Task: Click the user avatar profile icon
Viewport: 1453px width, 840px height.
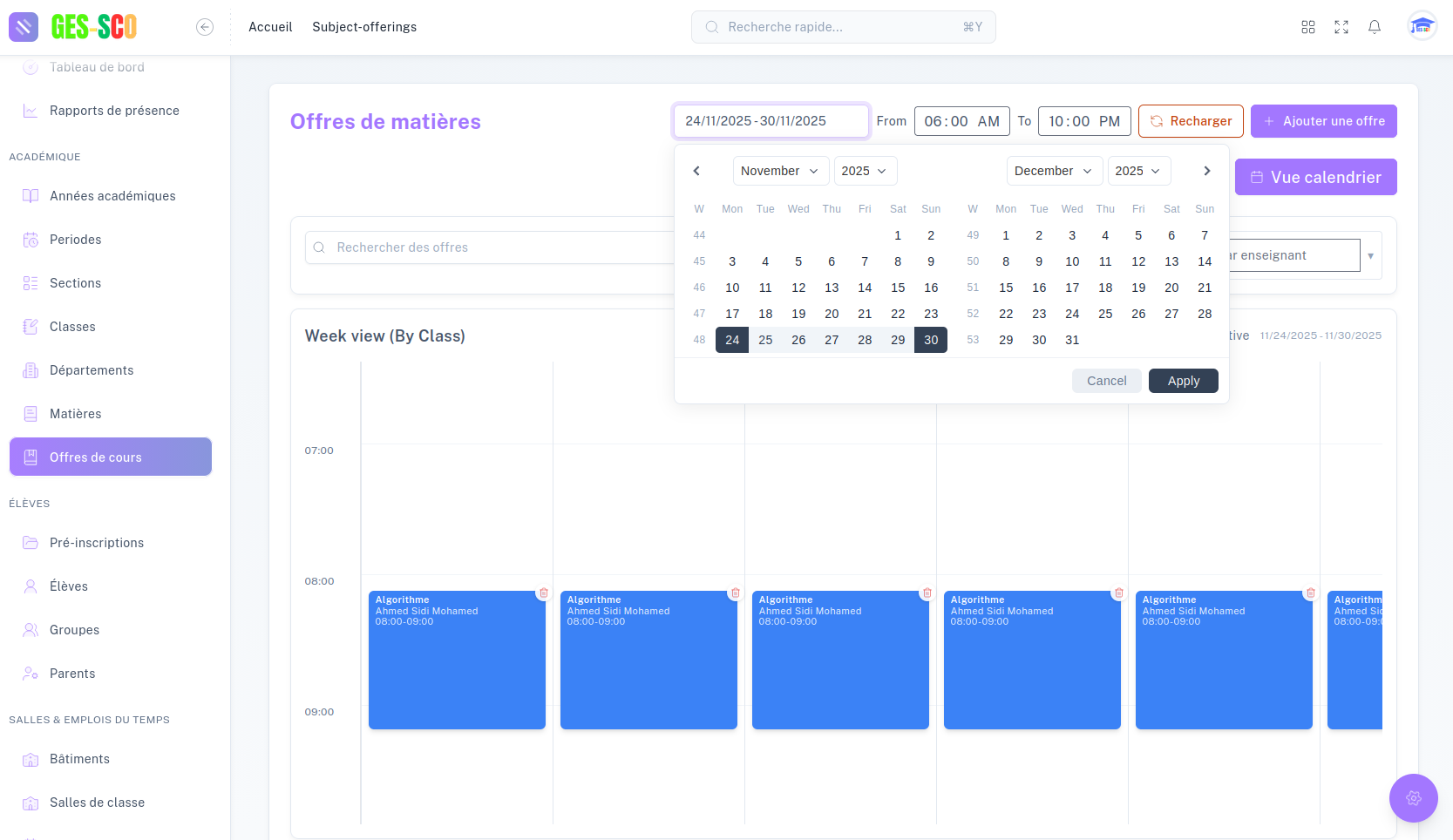Action: click(1422, 26)
